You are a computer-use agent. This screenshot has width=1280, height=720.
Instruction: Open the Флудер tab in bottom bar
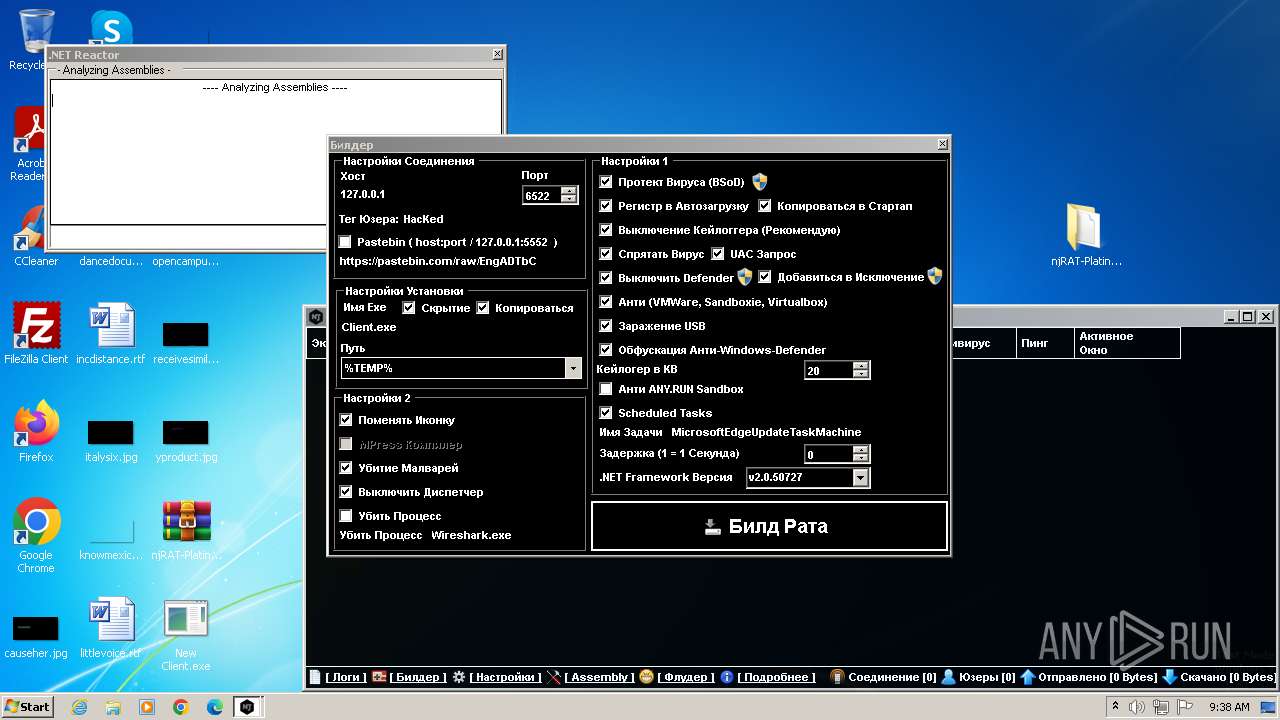686,677
